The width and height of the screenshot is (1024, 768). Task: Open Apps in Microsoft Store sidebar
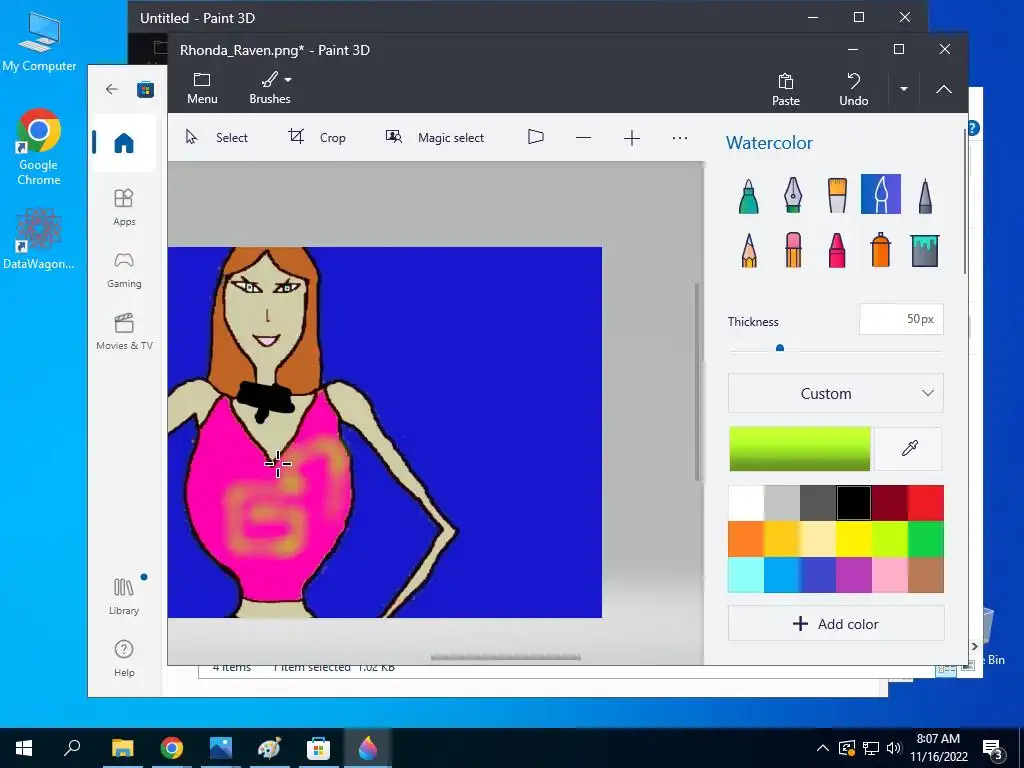[x=124, y=207]
